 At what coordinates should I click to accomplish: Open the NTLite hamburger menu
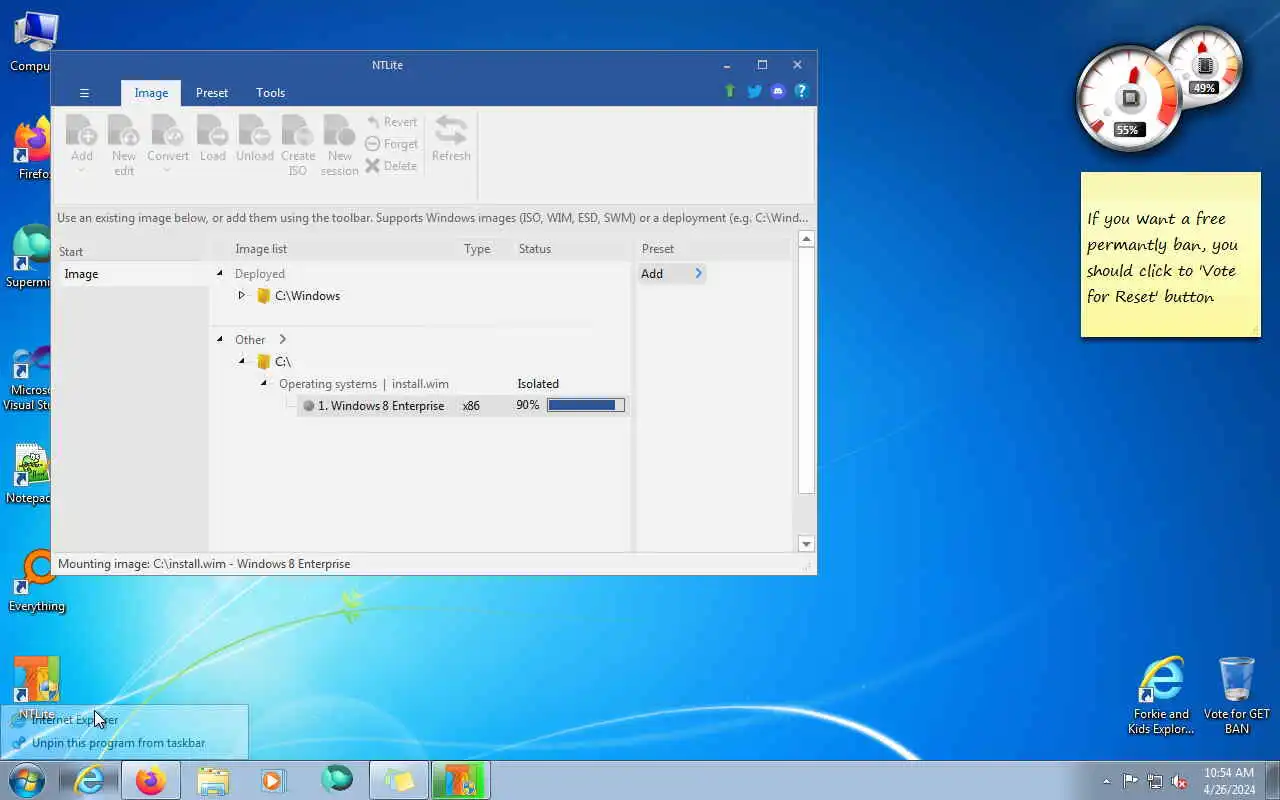[84, 93]
